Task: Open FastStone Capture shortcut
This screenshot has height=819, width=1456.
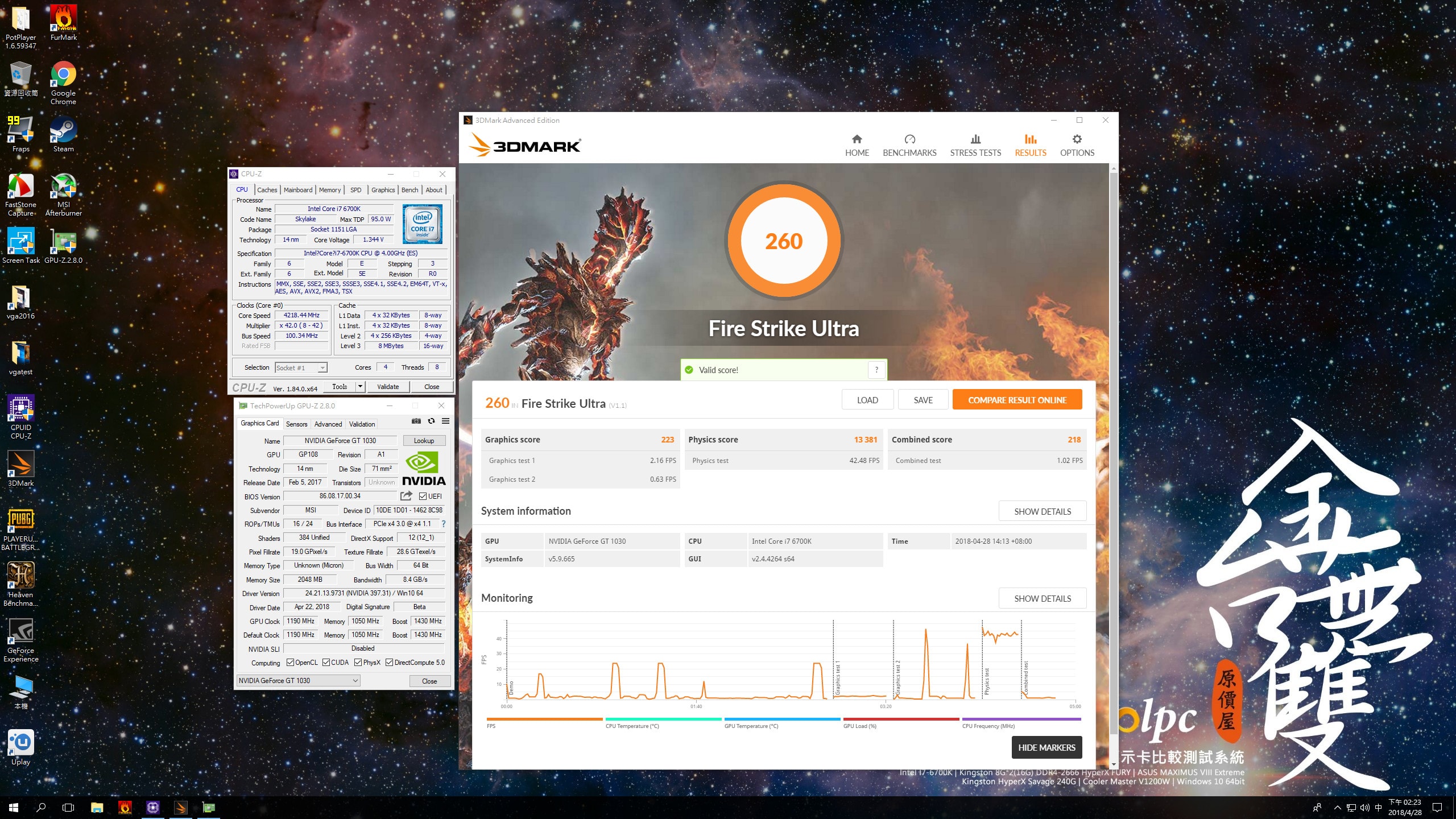Action: click(x=21, y=195)
